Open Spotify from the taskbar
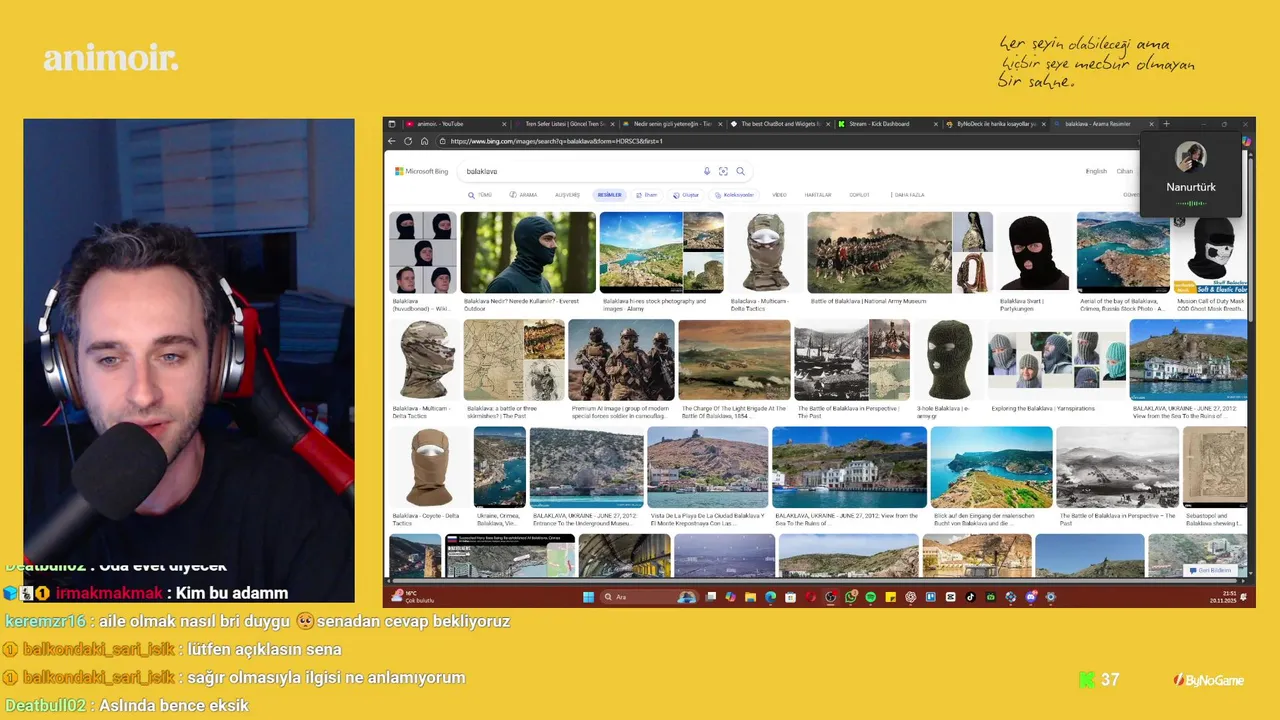The height and width of the screenshot is (720, 1280). (871, 597)
